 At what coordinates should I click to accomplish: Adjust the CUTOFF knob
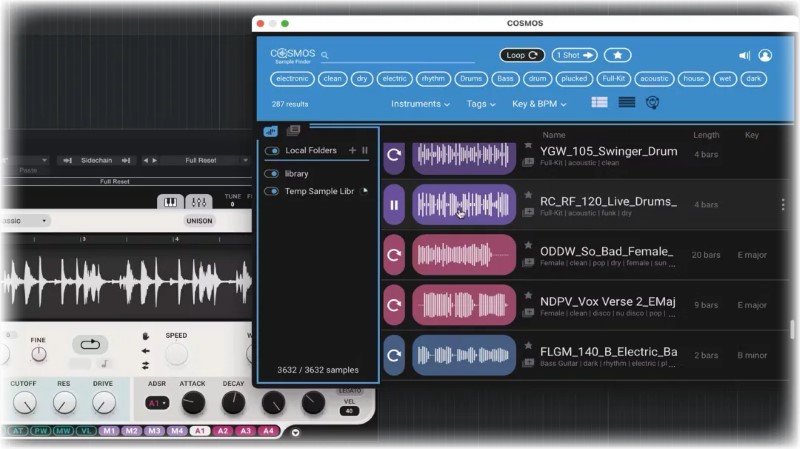click(x=24, y=403)
